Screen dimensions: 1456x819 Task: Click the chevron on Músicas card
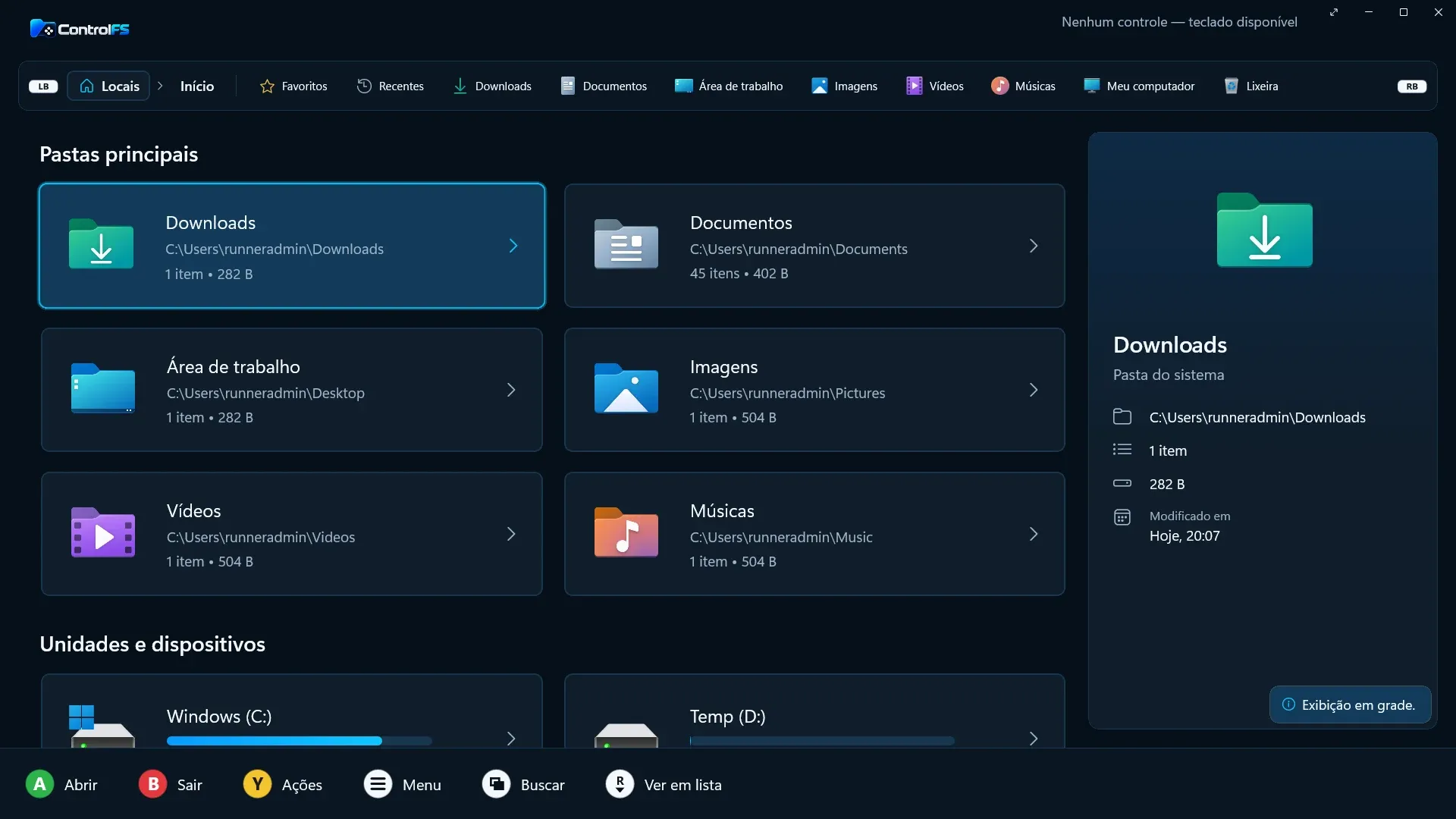(x=1034, y=534)
